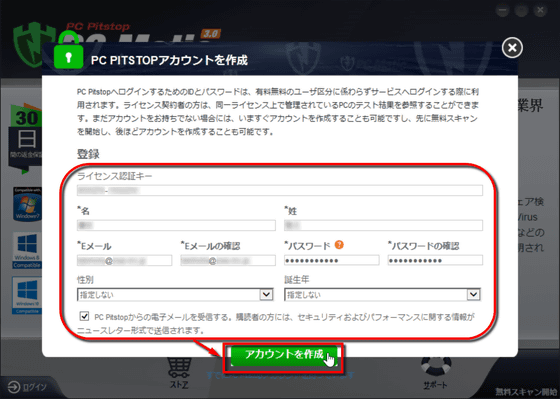Viewport: 560px width, 399px height.
Task: Click the Eメールの確認 input field
Action: click(x=228, y=260)
